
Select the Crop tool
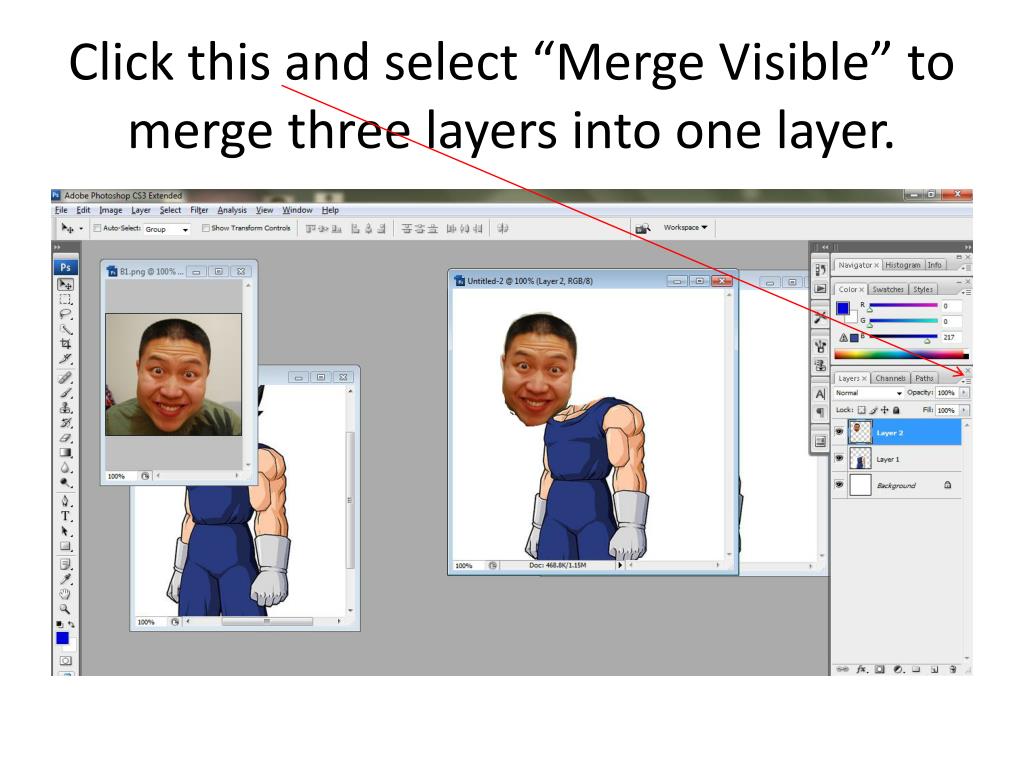point(65,344)
